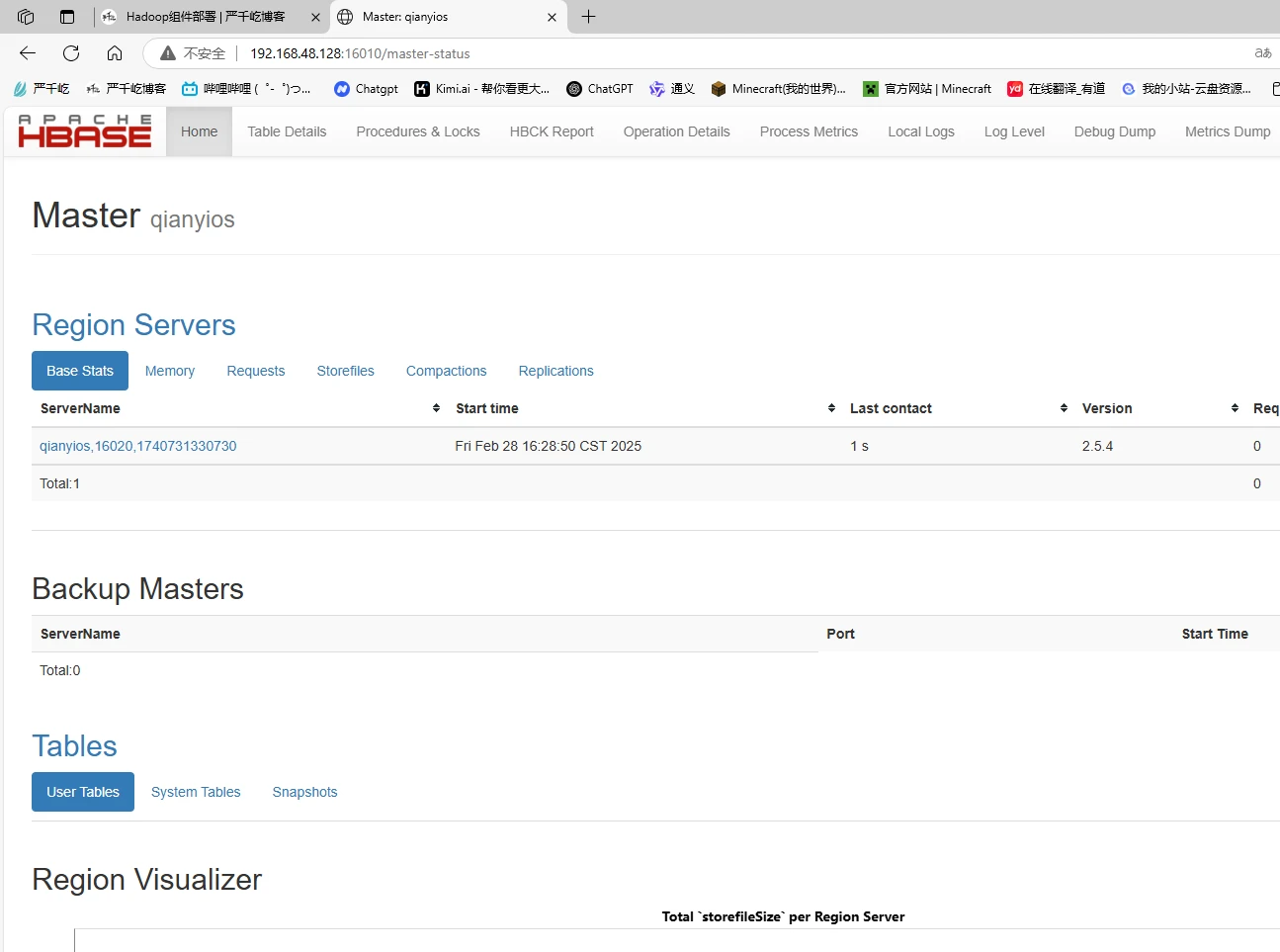
Task: Open HBCK Report page
Action: (x=552, y=131)
